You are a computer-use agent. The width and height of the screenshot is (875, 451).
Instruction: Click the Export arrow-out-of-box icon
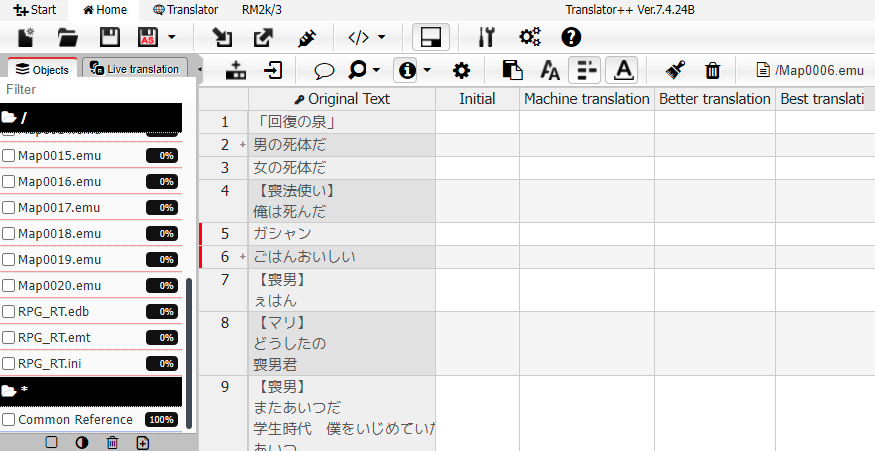[x=262, y=37]
